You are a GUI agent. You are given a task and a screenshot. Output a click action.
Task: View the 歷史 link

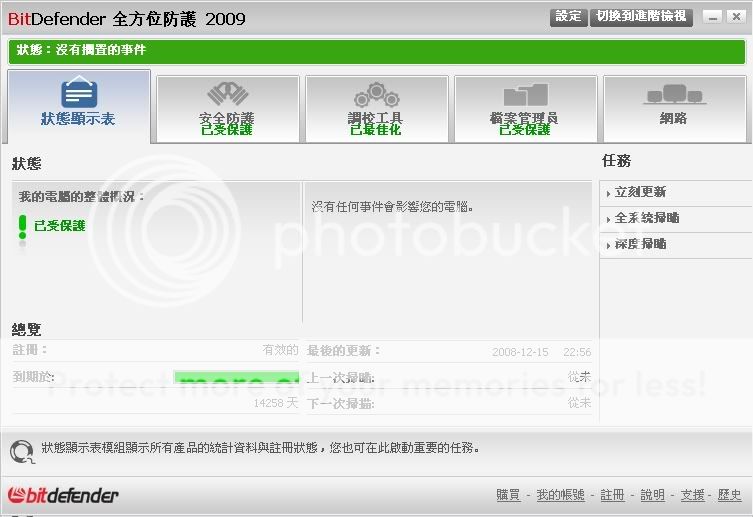tap(729, 495)
